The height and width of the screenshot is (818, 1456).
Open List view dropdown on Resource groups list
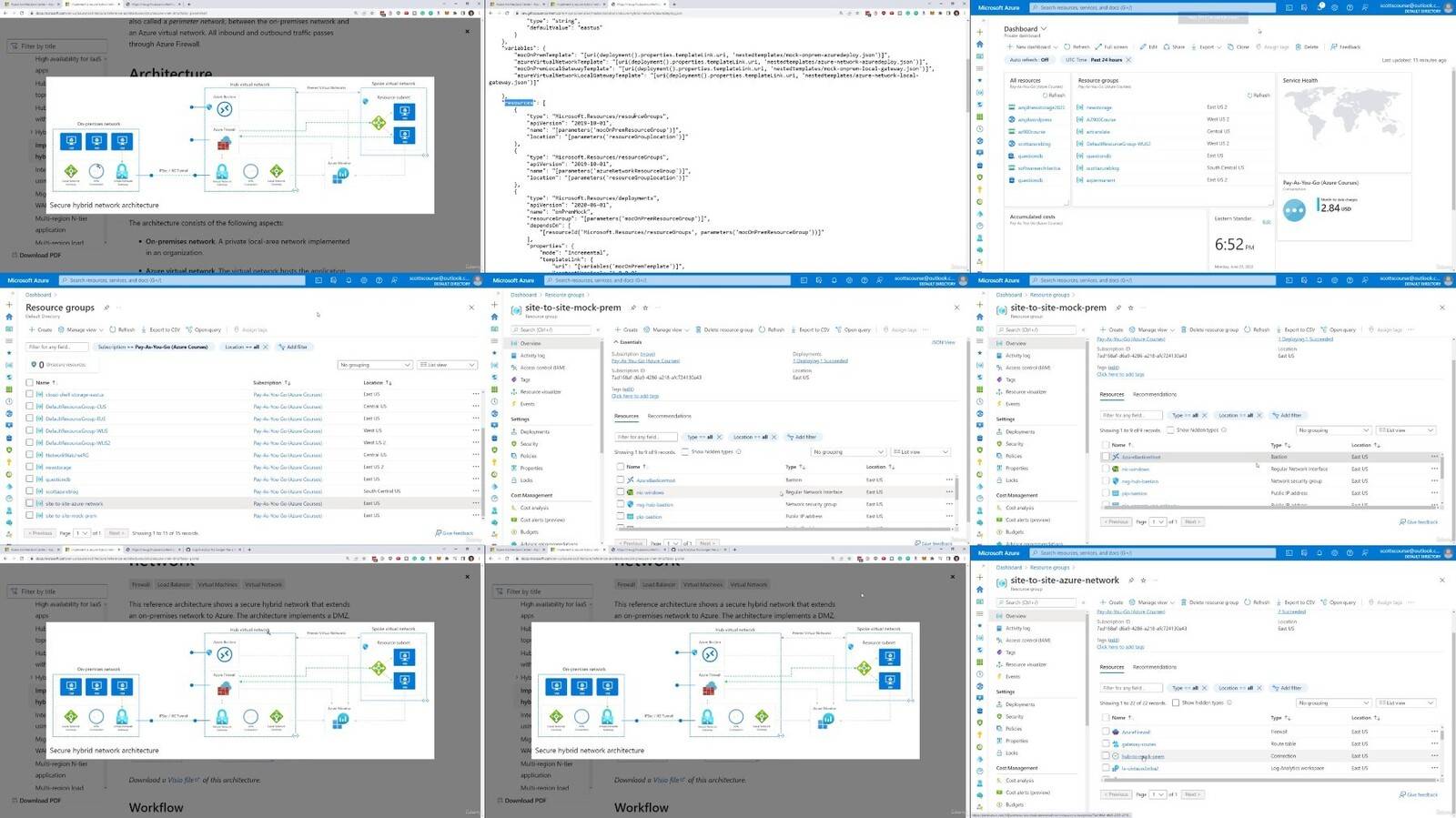click(x=447, y=365)
